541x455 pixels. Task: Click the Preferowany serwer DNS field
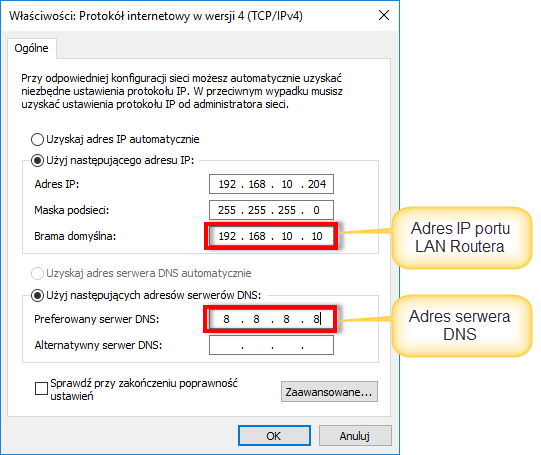coord(271,319)
